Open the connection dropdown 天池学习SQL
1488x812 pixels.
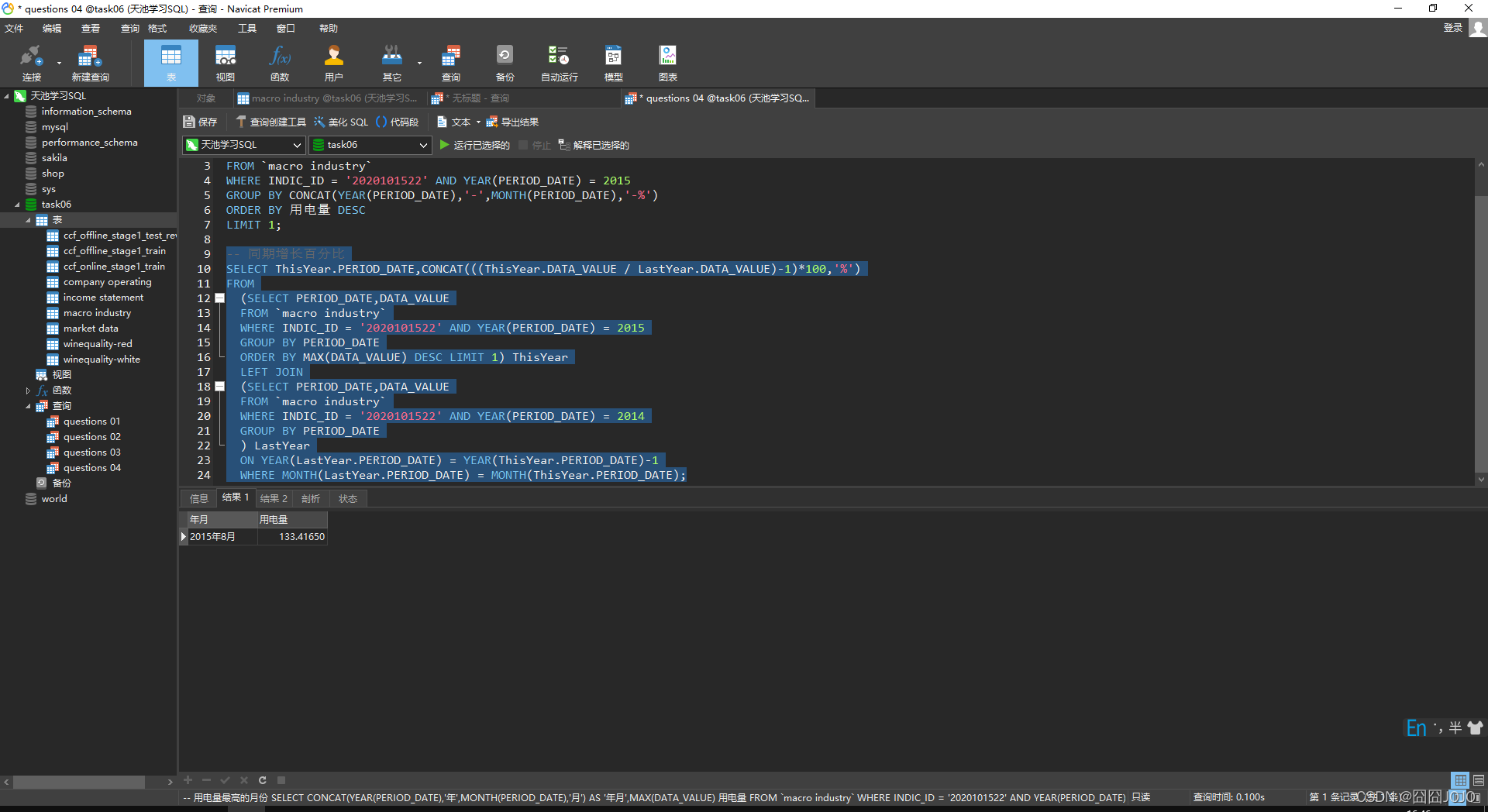pos(244,145)
